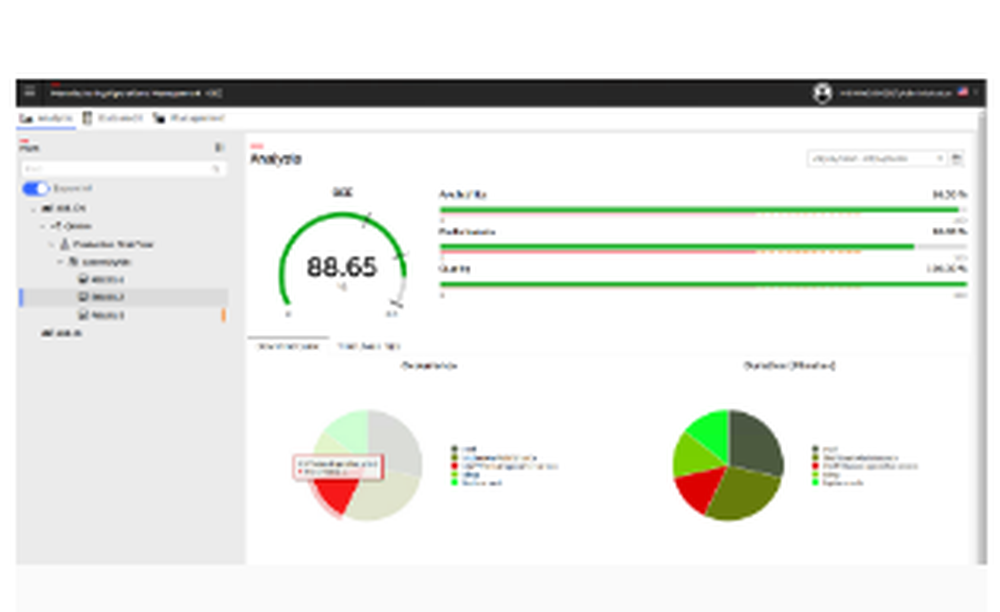The height and width of the screenshot is (612, 1000).
Task: Select the Production tree node label
Action: point(113,244)
